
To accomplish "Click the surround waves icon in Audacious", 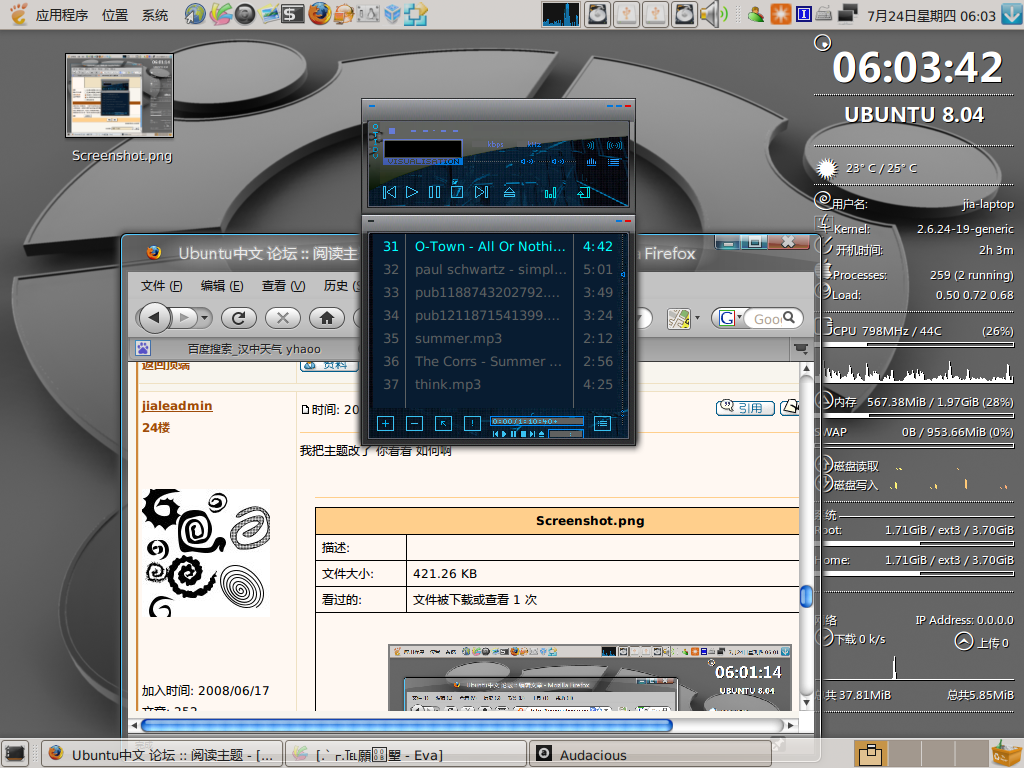I will 615,145.
